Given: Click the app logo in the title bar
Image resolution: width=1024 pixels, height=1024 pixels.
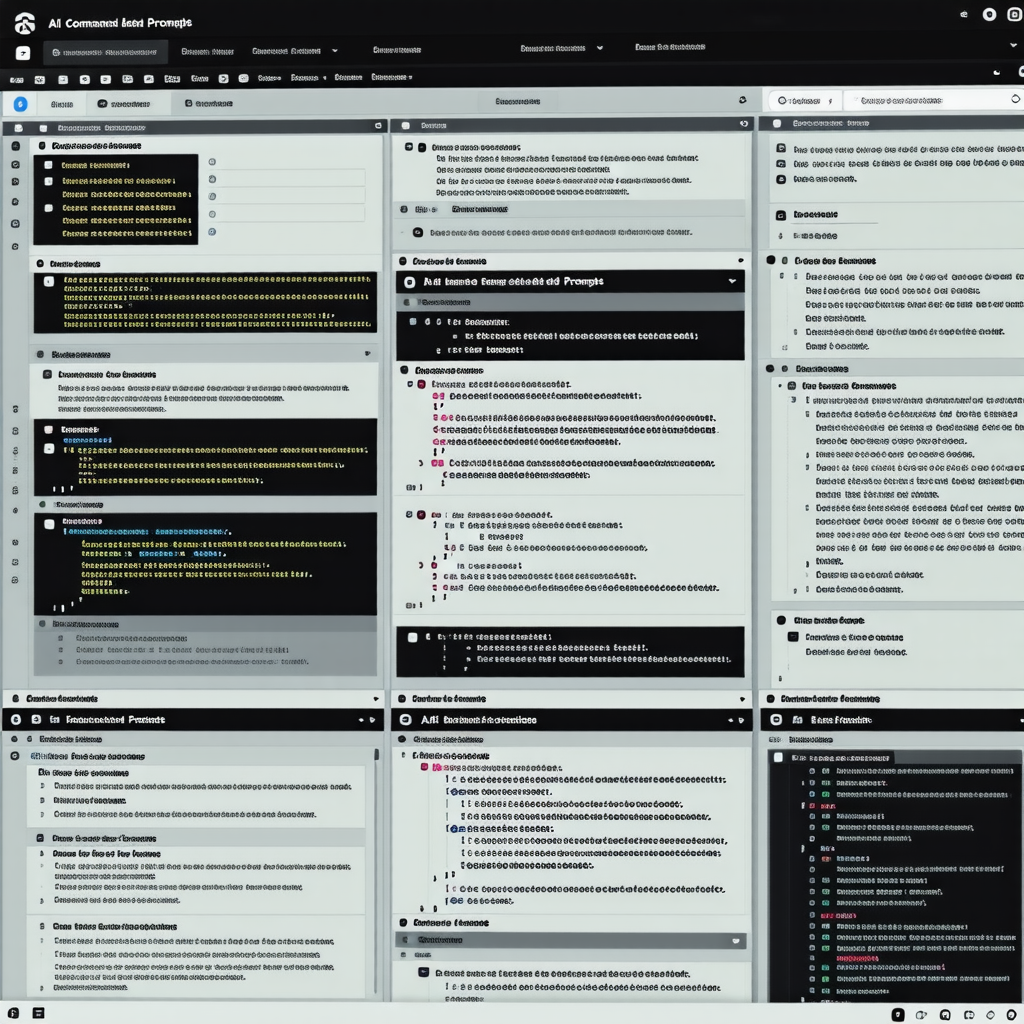Looking at the screenshot, I should [x=25, y=24].
